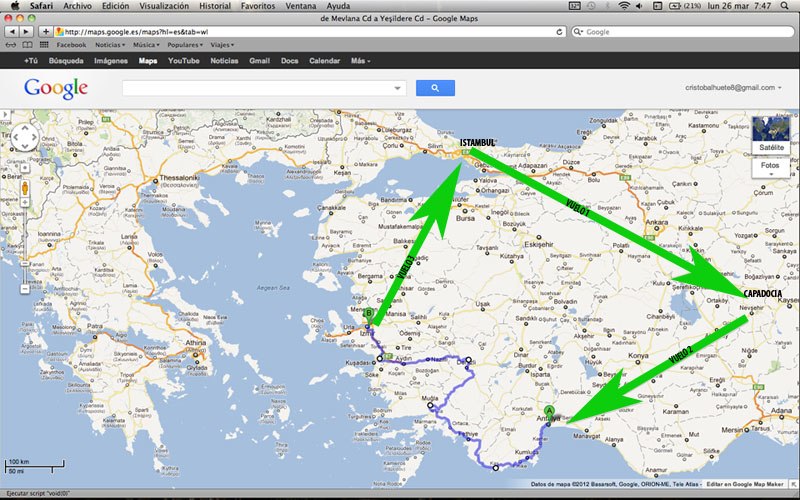Click the white route waypoint at Muğla
This screenshot has height=500, width=800.
pos(430,406)
